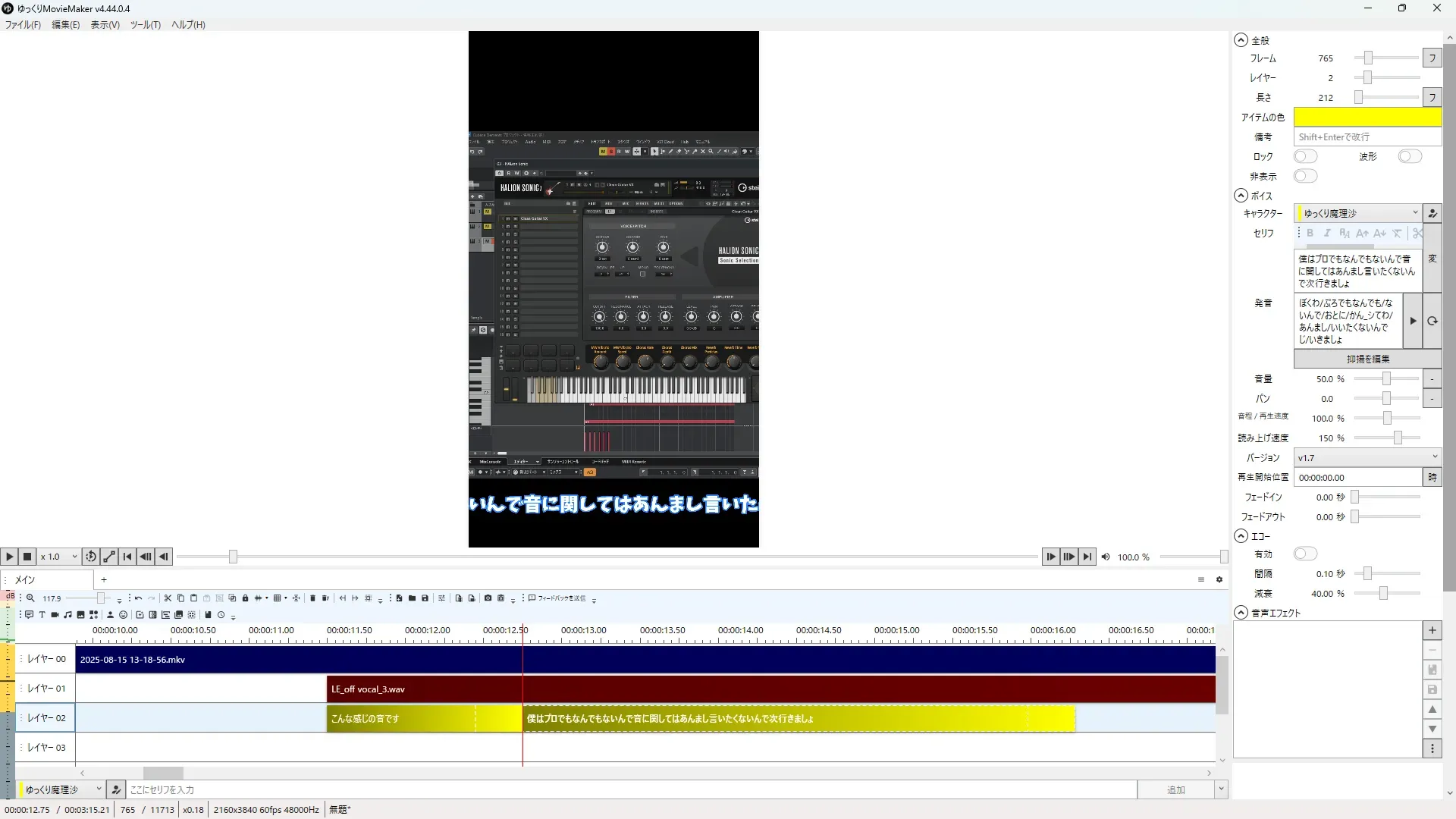Open the キャラクター dropdown showing ゆっくり魔理沙
This screenshot has width=1456, height=819.
(x=1357, y=213)
